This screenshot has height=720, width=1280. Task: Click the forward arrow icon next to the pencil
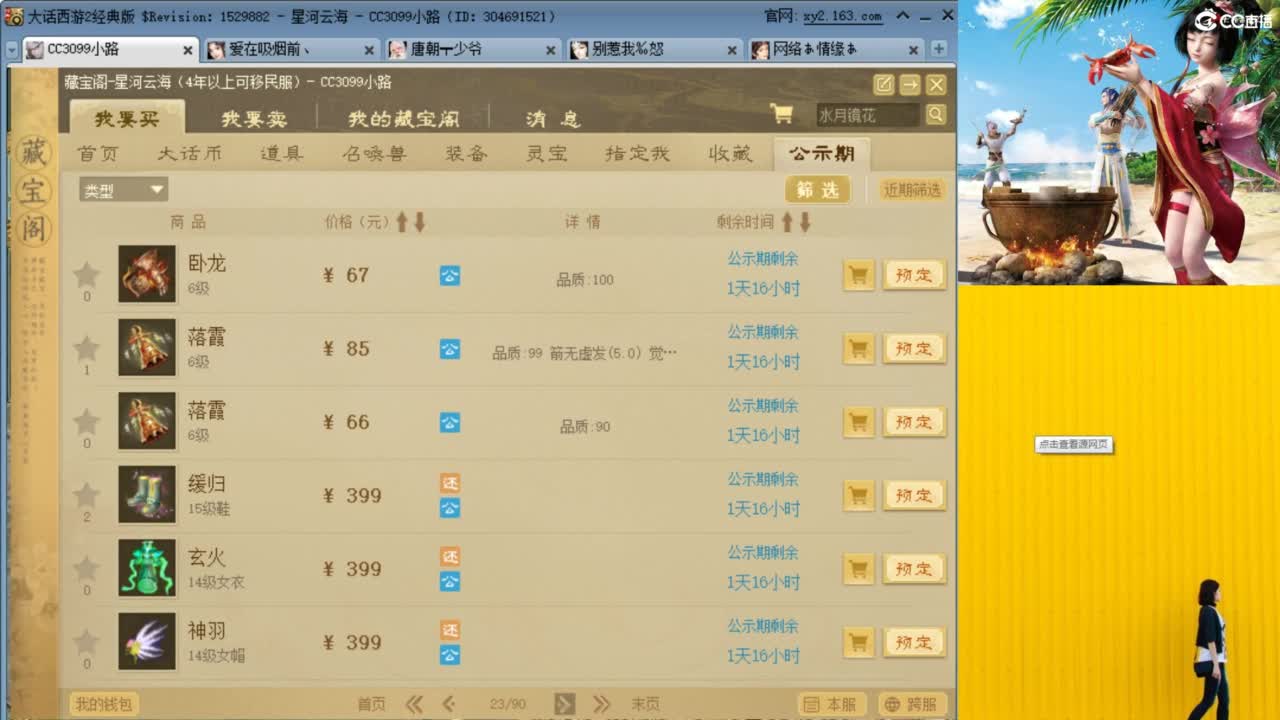tap(911, 85)
